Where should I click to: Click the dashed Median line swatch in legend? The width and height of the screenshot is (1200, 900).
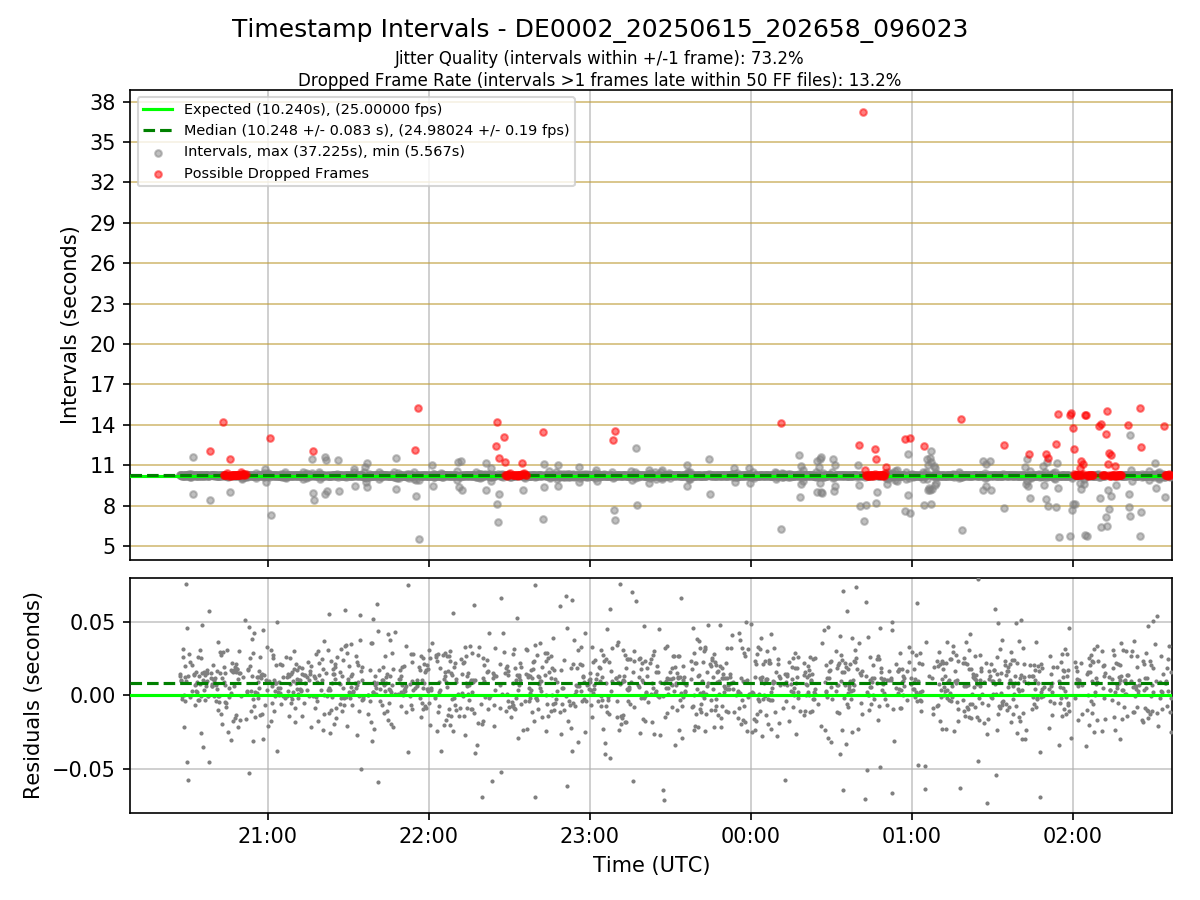click(158, 130)
